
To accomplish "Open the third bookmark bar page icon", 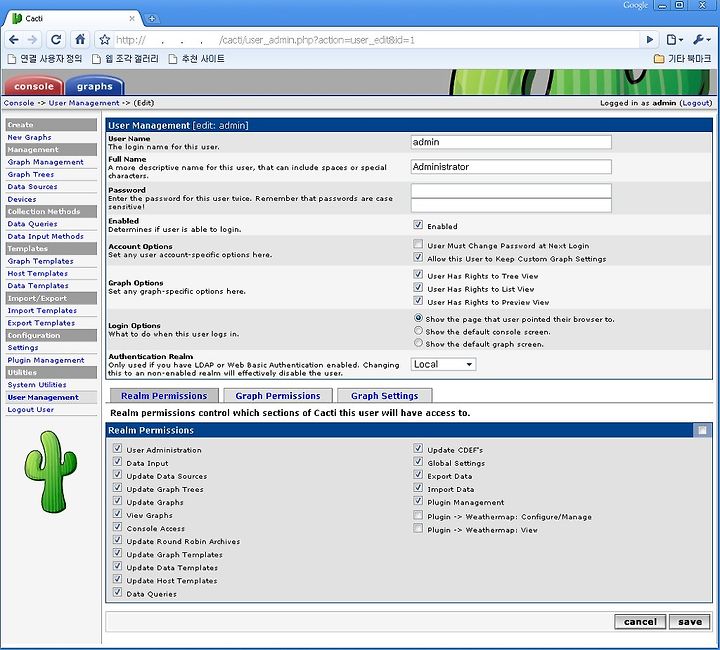I will click(172, 59).
